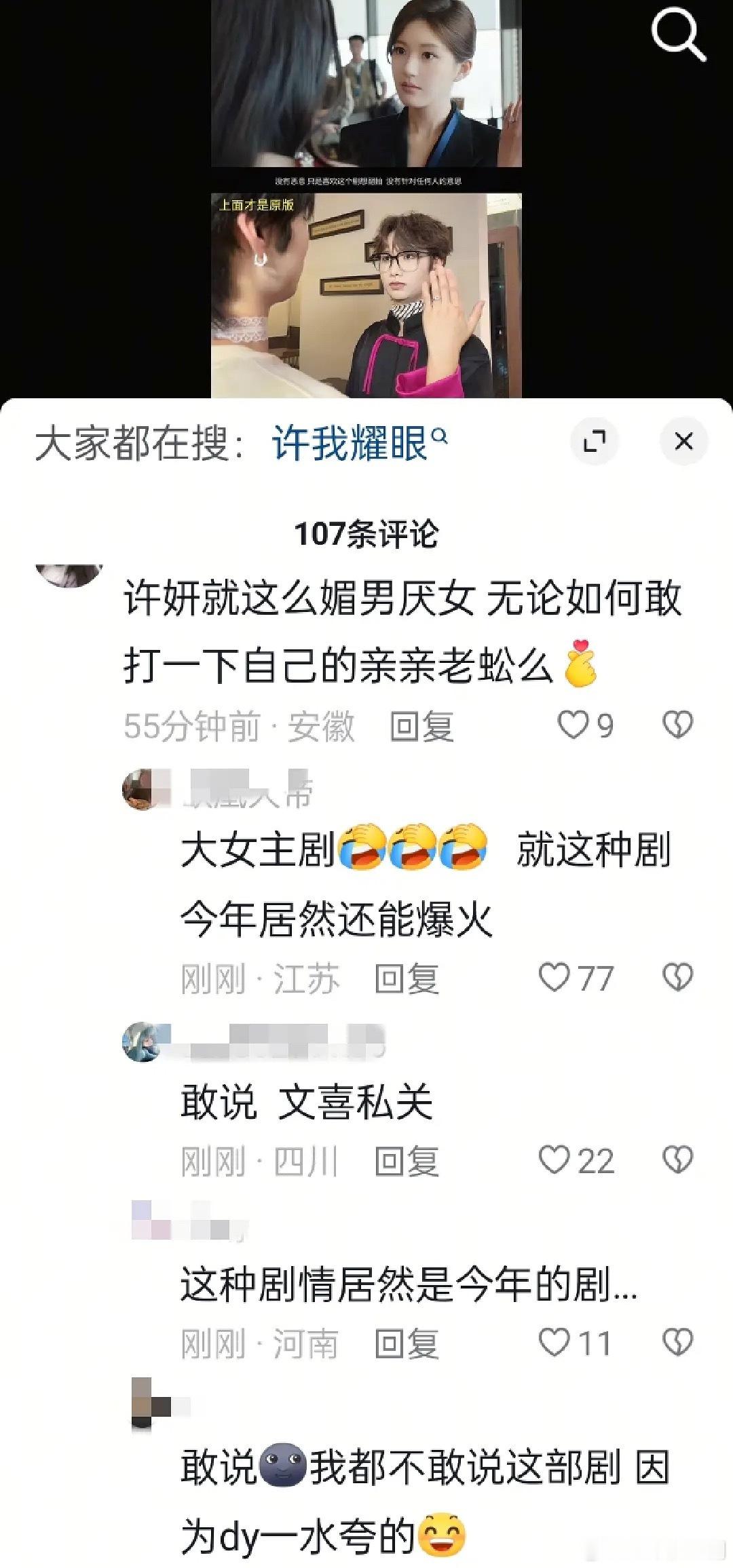
Task: Dislike the Jiangsu comment about 大女主剧
Action: [677, 978]
